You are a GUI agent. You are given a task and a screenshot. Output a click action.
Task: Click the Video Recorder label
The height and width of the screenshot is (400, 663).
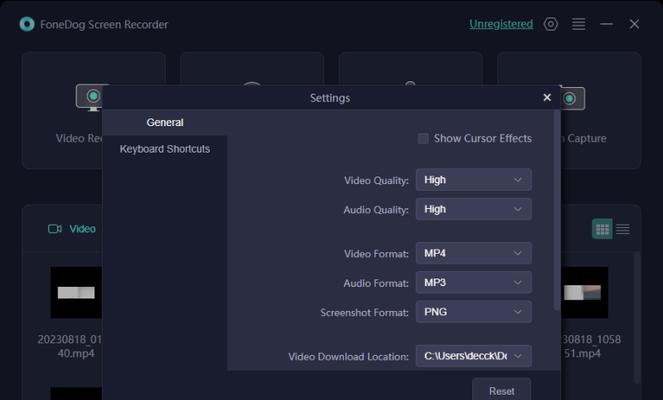click(79, 138)
